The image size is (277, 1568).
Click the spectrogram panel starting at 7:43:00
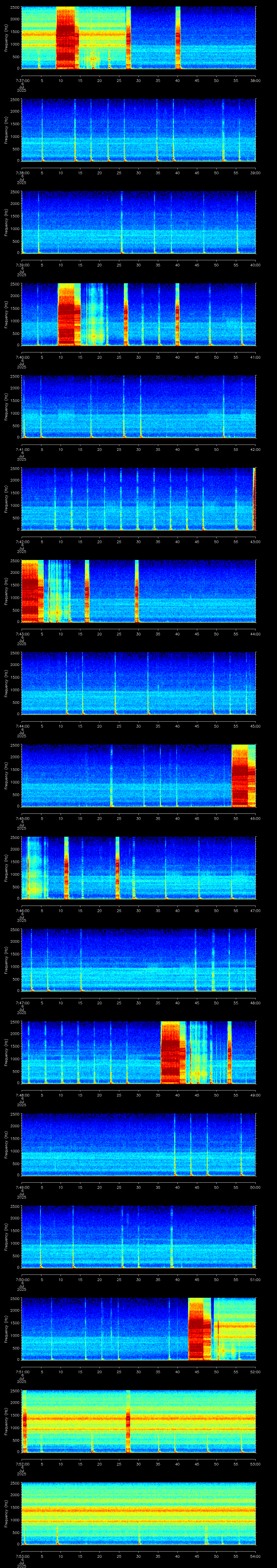pos(139,591)
